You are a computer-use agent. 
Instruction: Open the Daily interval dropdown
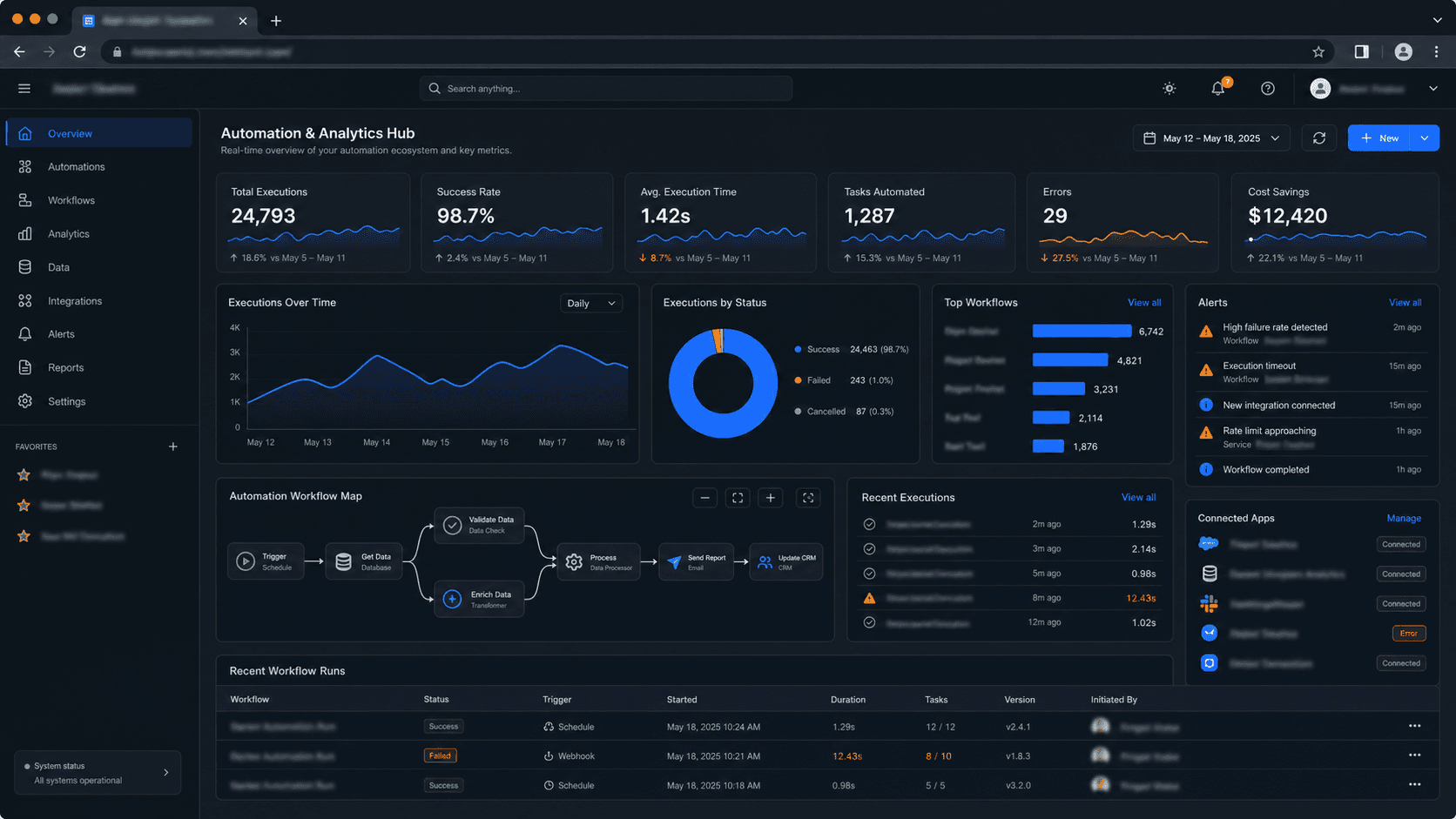click(591, 304)
